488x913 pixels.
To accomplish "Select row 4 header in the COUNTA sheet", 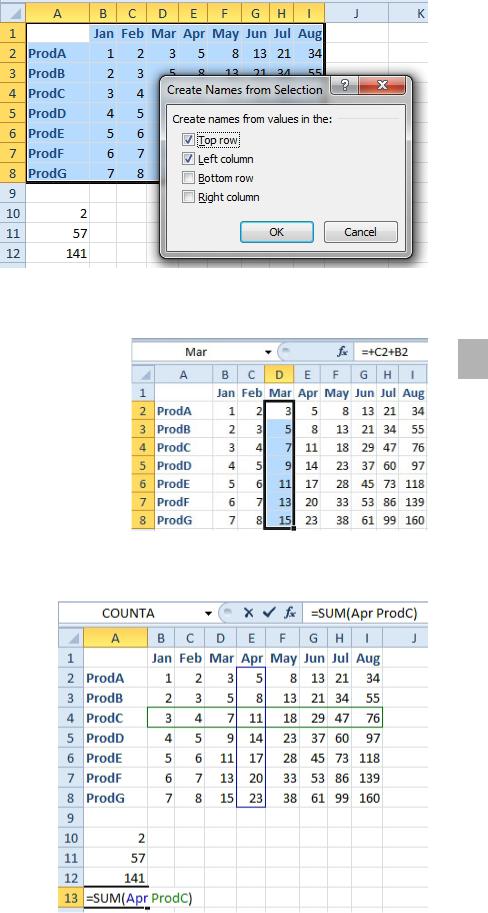I will point(70,718).
